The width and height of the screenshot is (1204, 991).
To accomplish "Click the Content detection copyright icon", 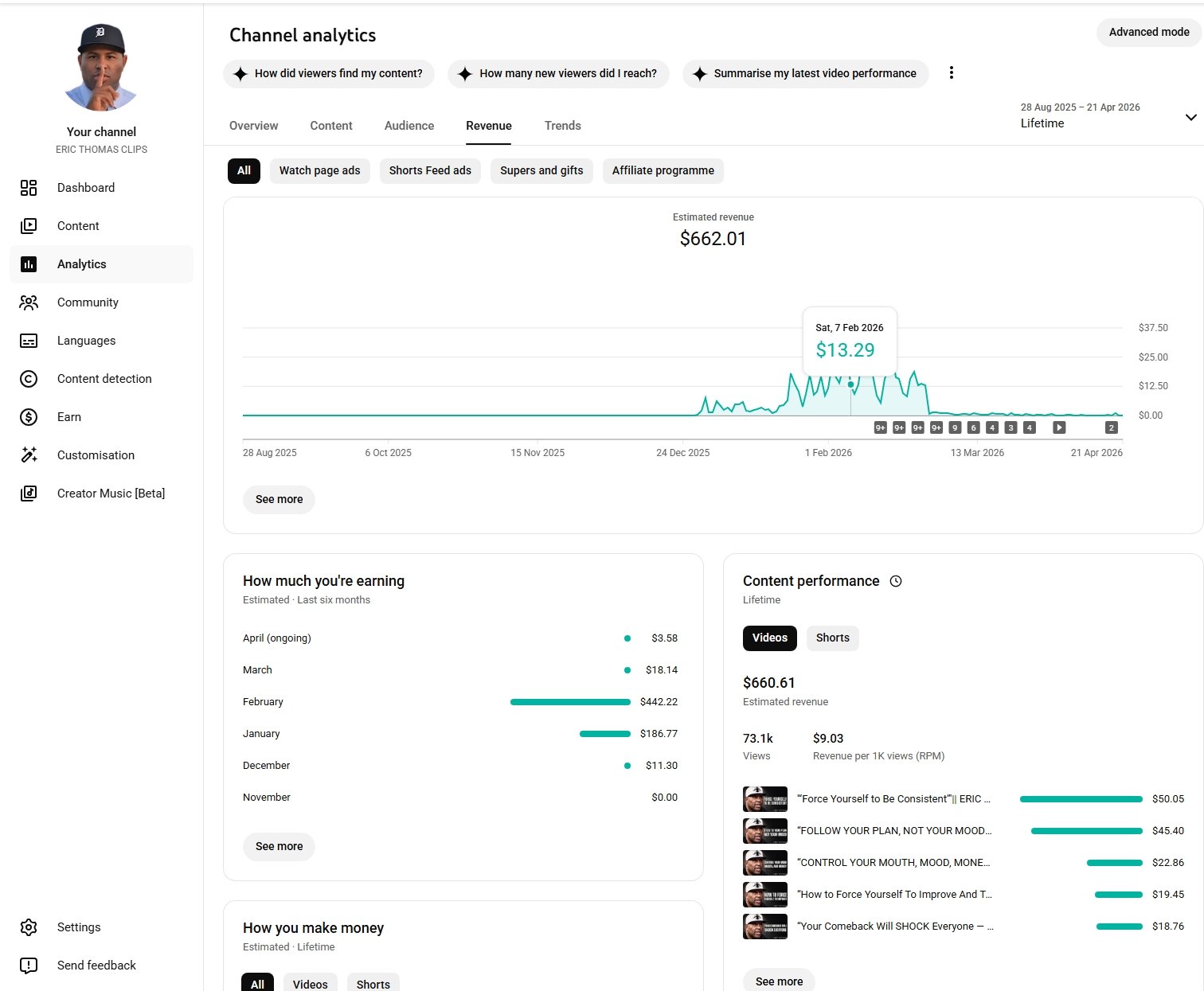I will pyautogui.click(x=29, y=379).
